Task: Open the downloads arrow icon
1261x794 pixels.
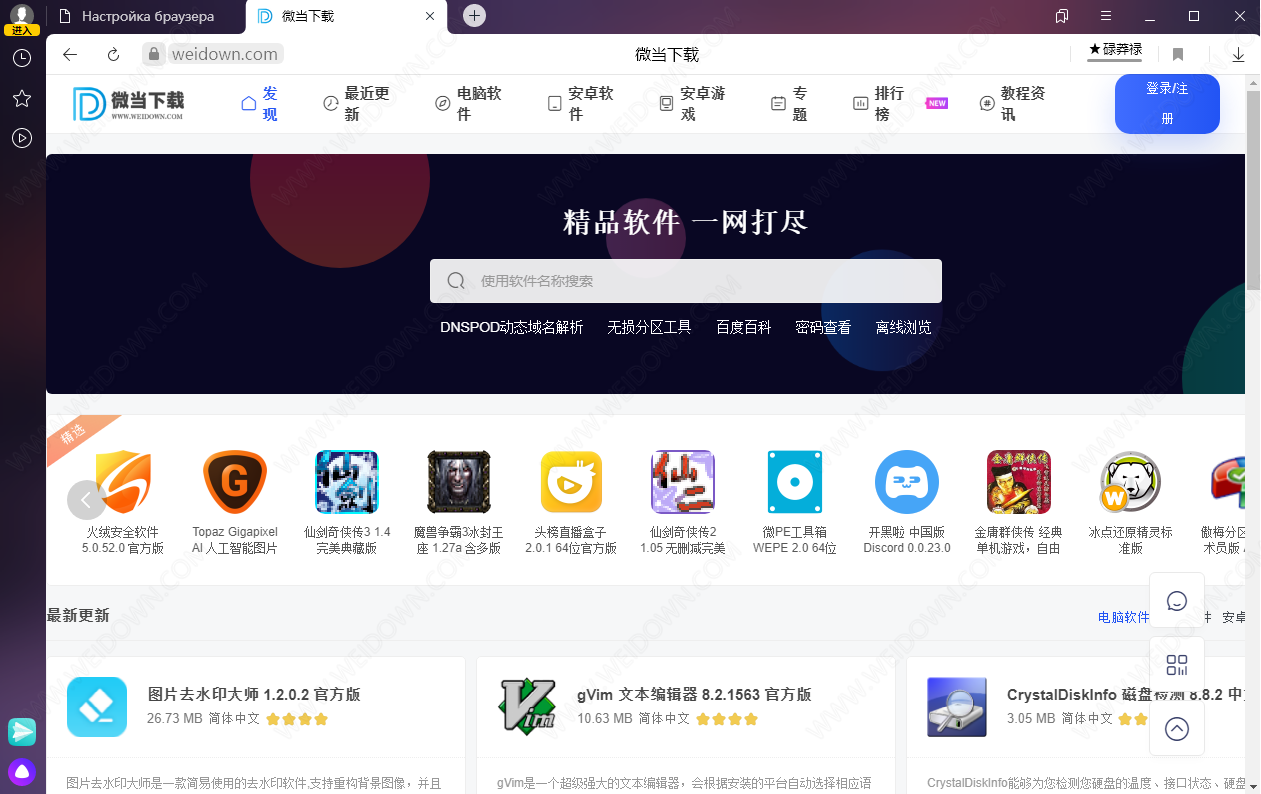Action: point(1238,54)
